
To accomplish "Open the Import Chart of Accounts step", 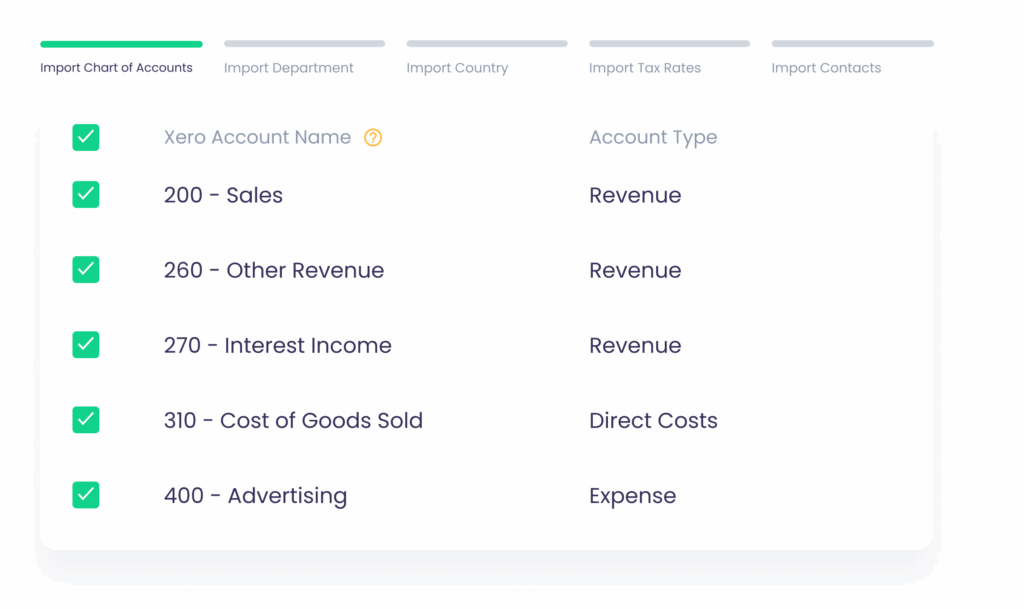I will coord(116,68).
